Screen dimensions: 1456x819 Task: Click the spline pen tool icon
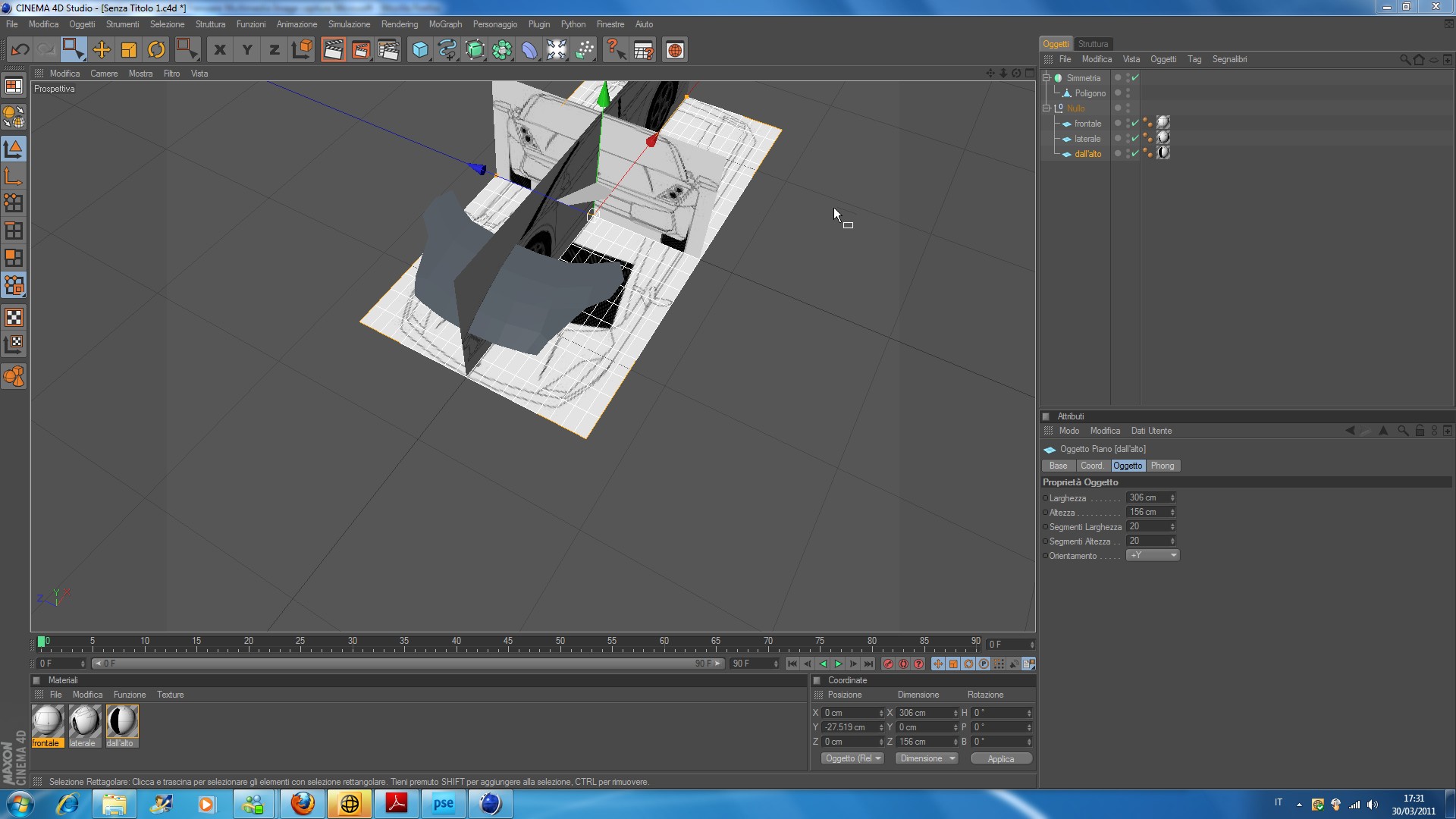point(447,50)
